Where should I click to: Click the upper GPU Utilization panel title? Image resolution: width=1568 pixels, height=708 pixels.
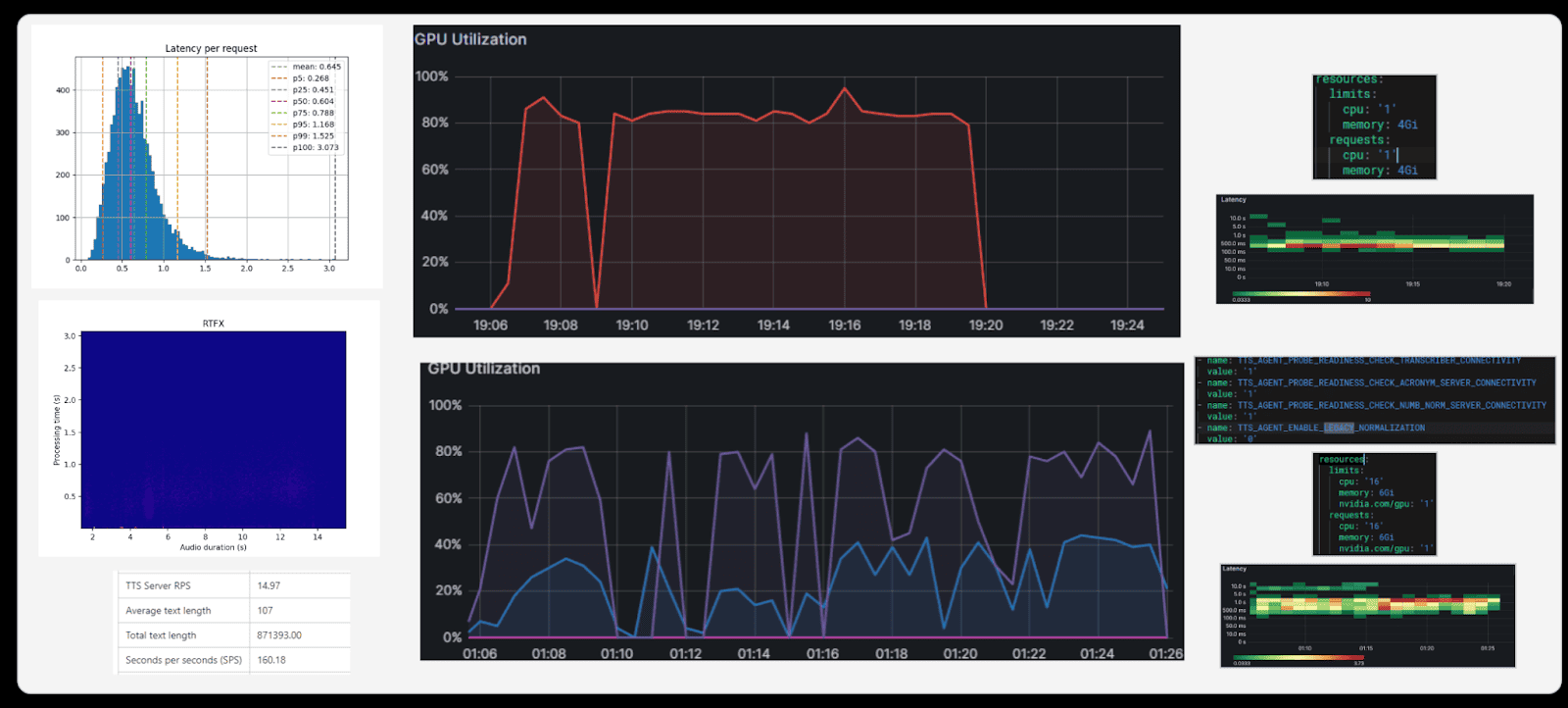(x=470, y=39)
